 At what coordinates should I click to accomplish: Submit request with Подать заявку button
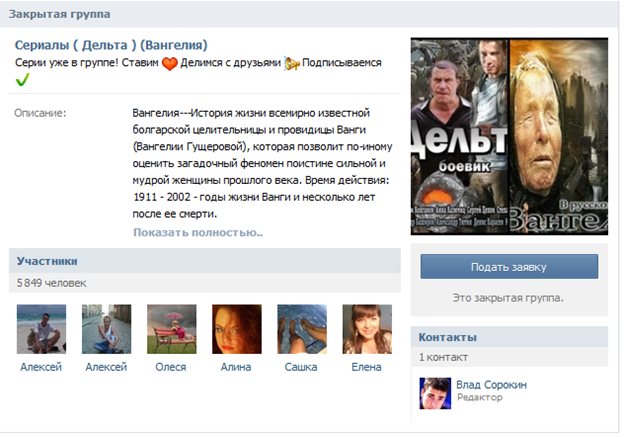click(509, 267)
